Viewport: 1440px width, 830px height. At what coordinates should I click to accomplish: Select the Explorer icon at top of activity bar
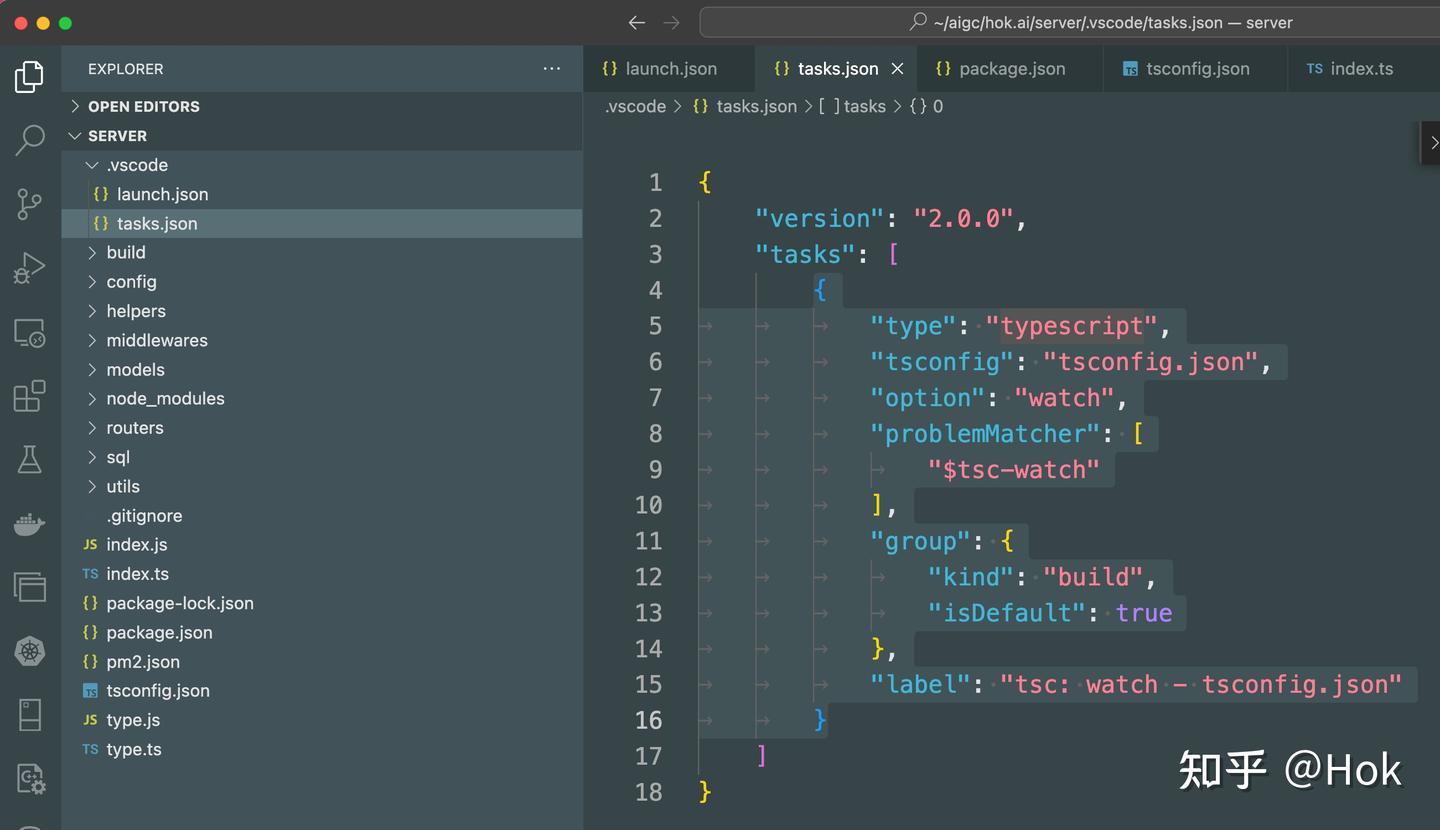point(29,75)
